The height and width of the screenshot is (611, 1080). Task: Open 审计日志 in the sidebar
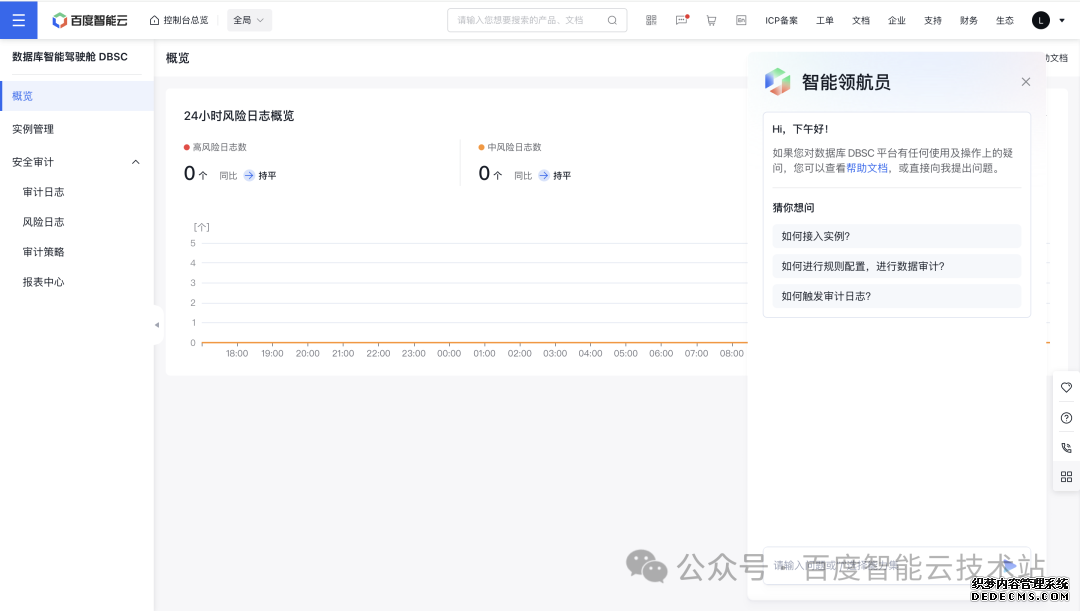point(43,192)
